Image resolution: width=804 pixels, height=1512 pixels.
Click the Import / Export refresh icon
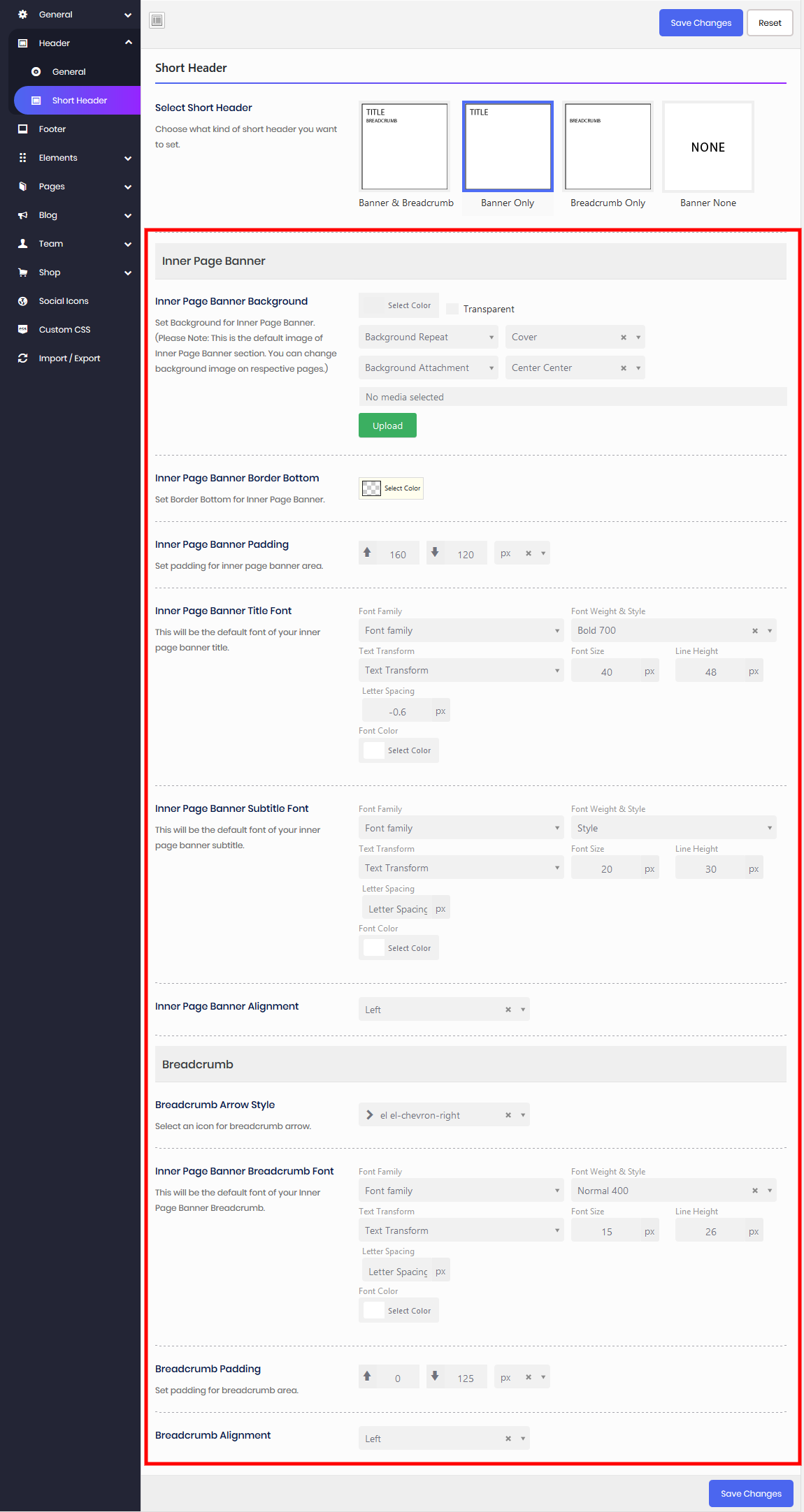pyautogui.click(x=23, y=358)
